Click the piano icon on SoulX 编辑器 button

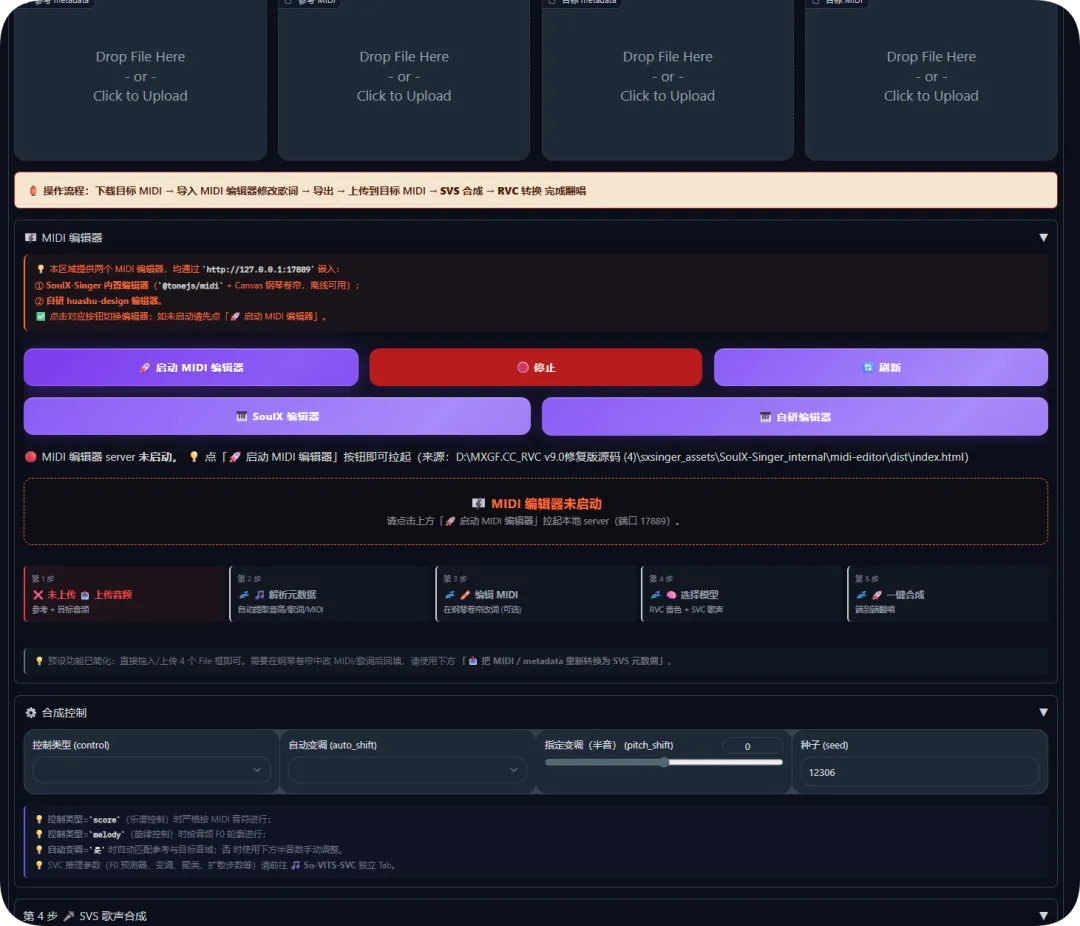(241, 417)
